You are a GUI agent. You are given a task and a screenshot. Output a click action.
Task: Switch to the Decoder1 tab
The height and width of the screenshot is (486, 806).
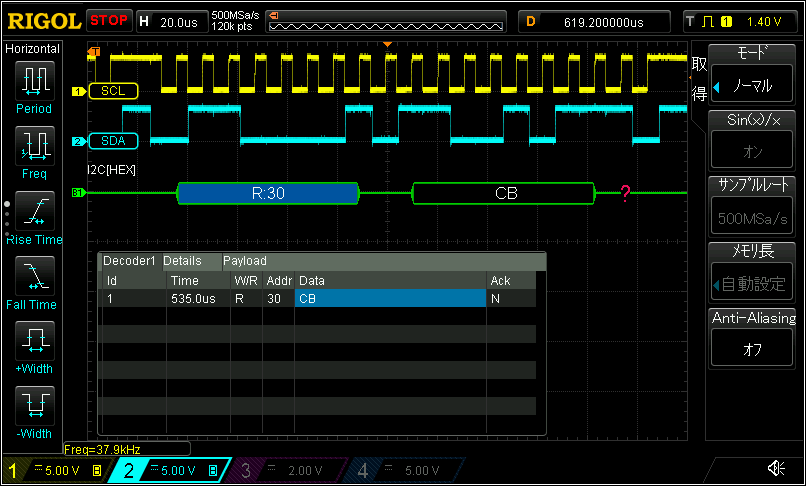130,261
